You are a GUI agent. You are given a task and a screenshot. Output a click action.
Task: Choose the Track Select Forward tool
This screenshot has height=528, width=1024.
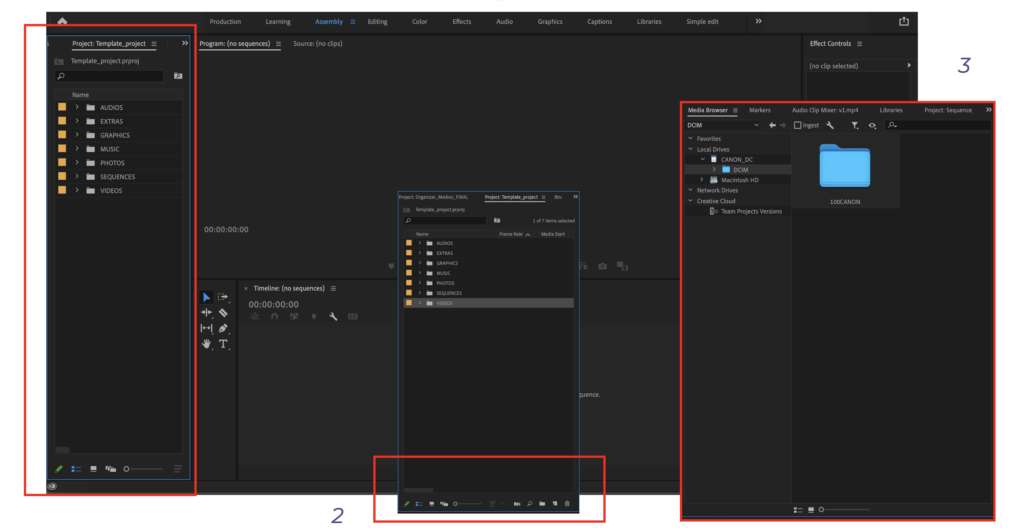coord(223,297)
